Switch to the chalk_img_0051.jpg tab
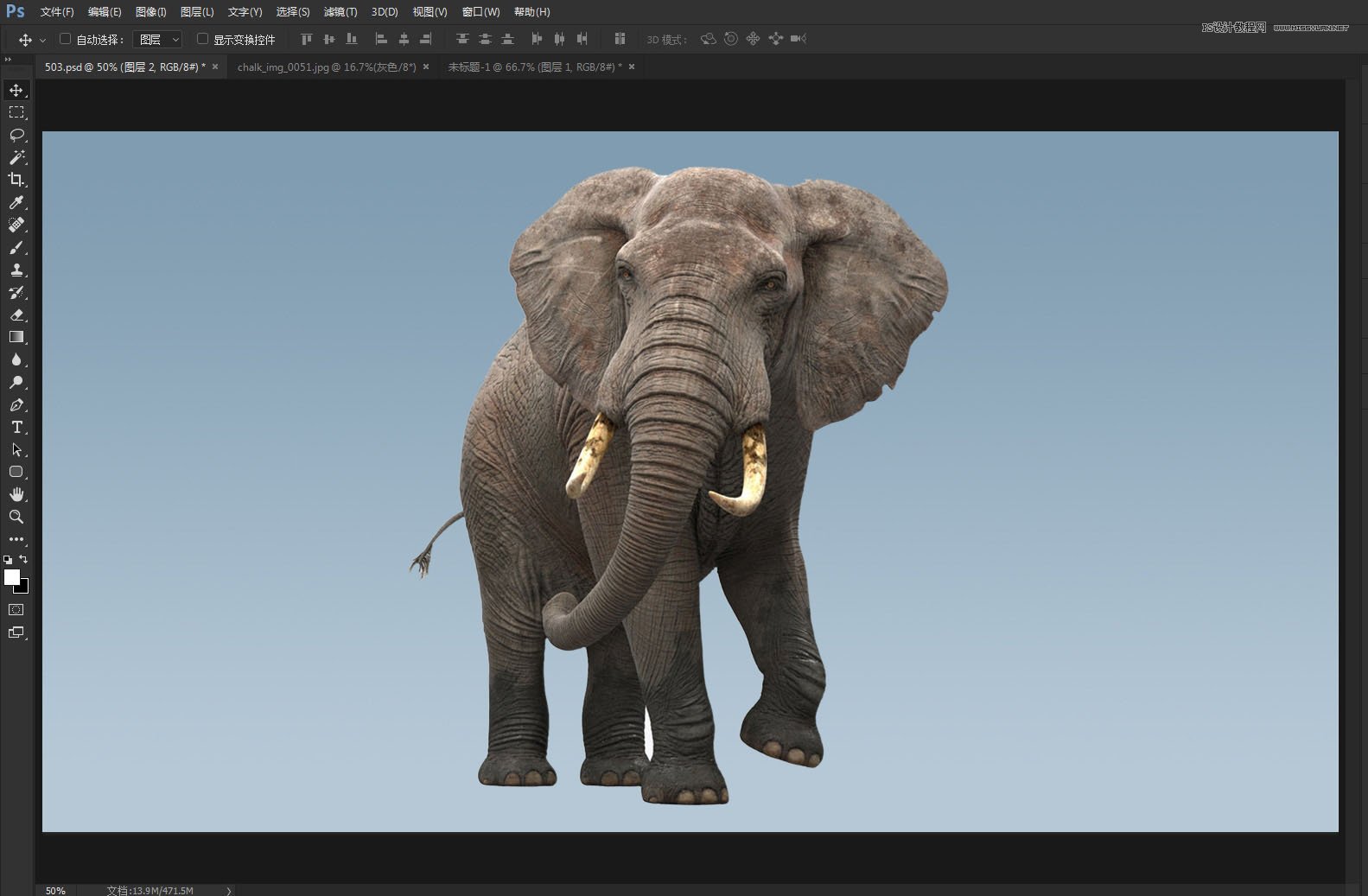The height and width of the screenshot is (896, 1368). point(326,67)
